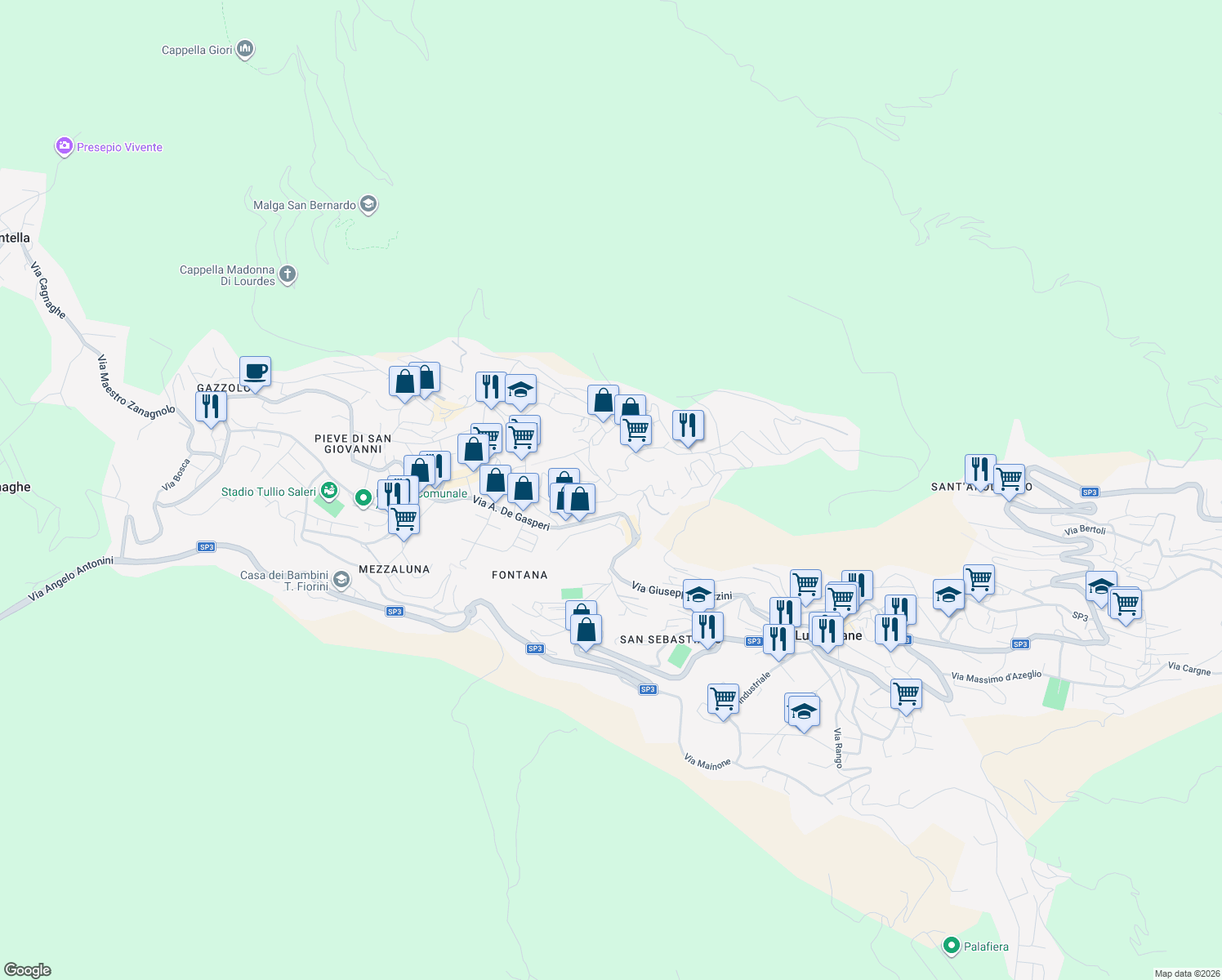Click the grocery cart marker above Mezzaluna
This screenshot has height=980, width=1222.
point(404,520)
